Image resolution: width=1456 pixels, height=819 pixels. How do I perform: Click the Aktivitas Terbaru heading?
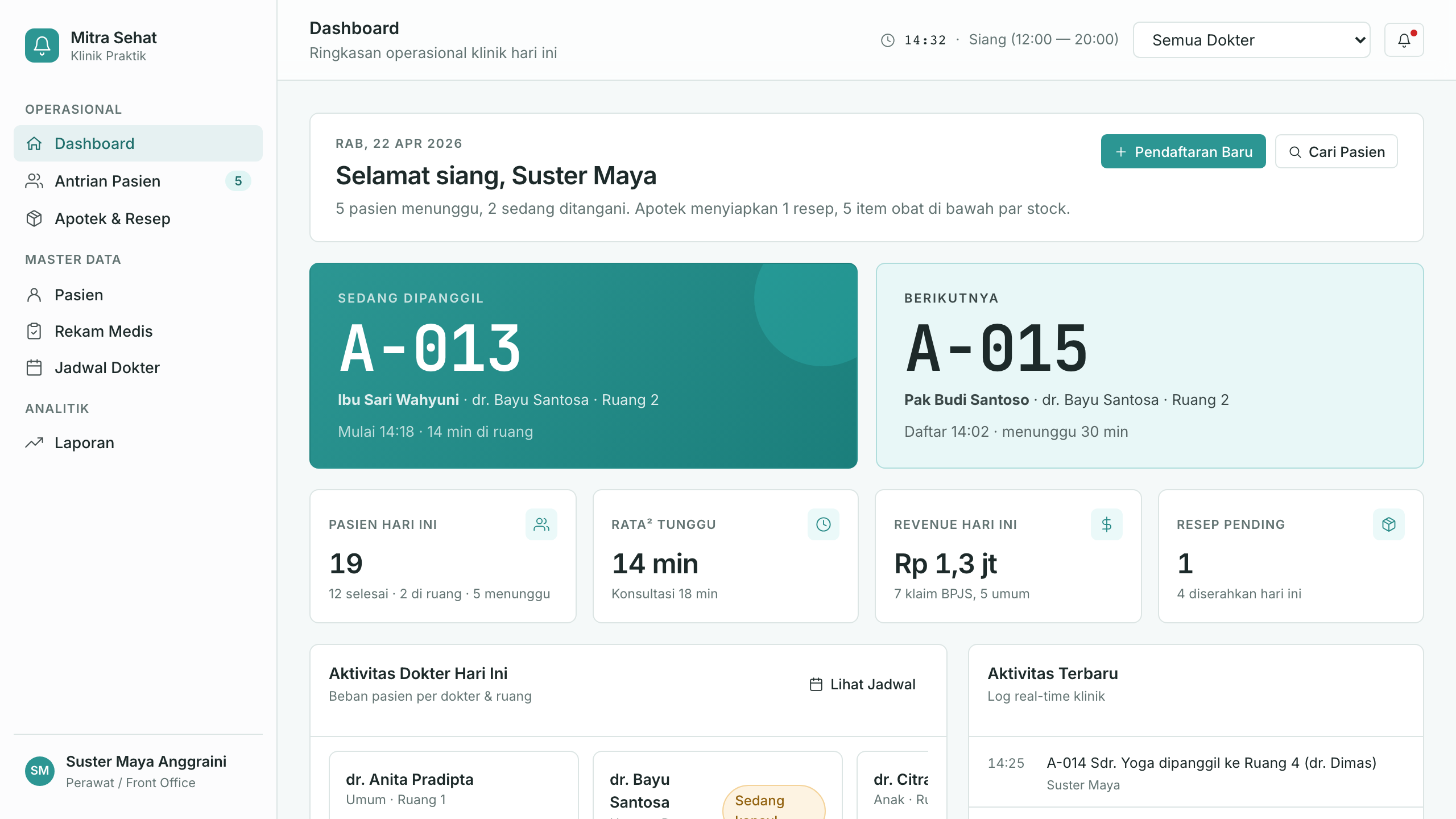tap(1053, 673)
